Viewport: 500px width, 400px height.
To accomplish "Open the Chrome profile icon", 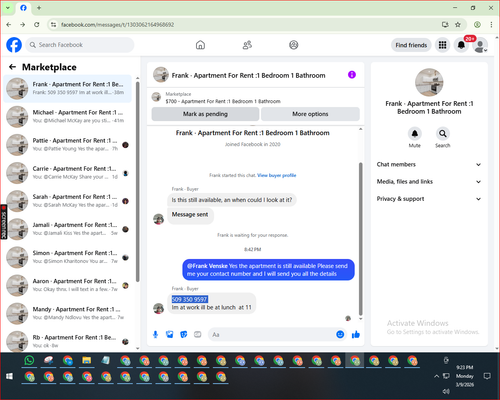I will point(477,25).
